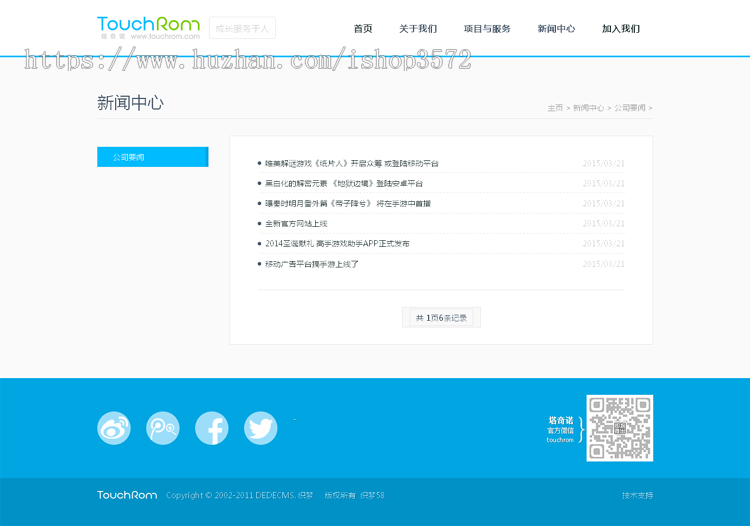Image resolution: width=750 pixels, height=526 pixels.
Task: Click the 新闻中心 page heading
Action: coord(130,103)
